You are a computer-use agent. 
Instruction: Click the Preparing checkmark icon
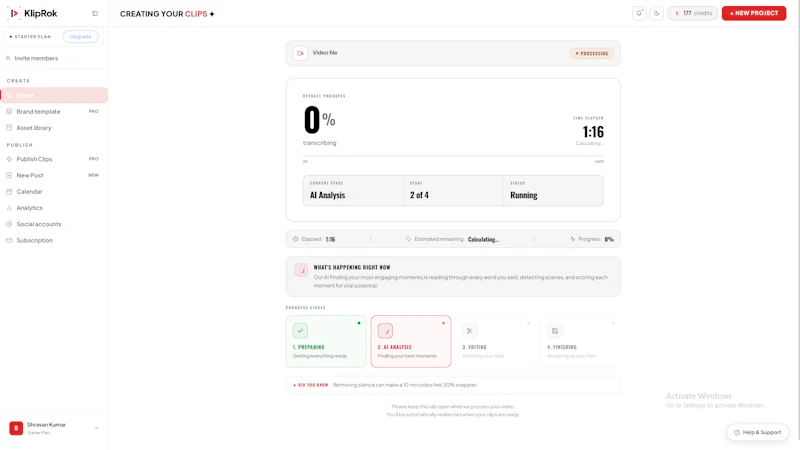click(x=301, y=331)
